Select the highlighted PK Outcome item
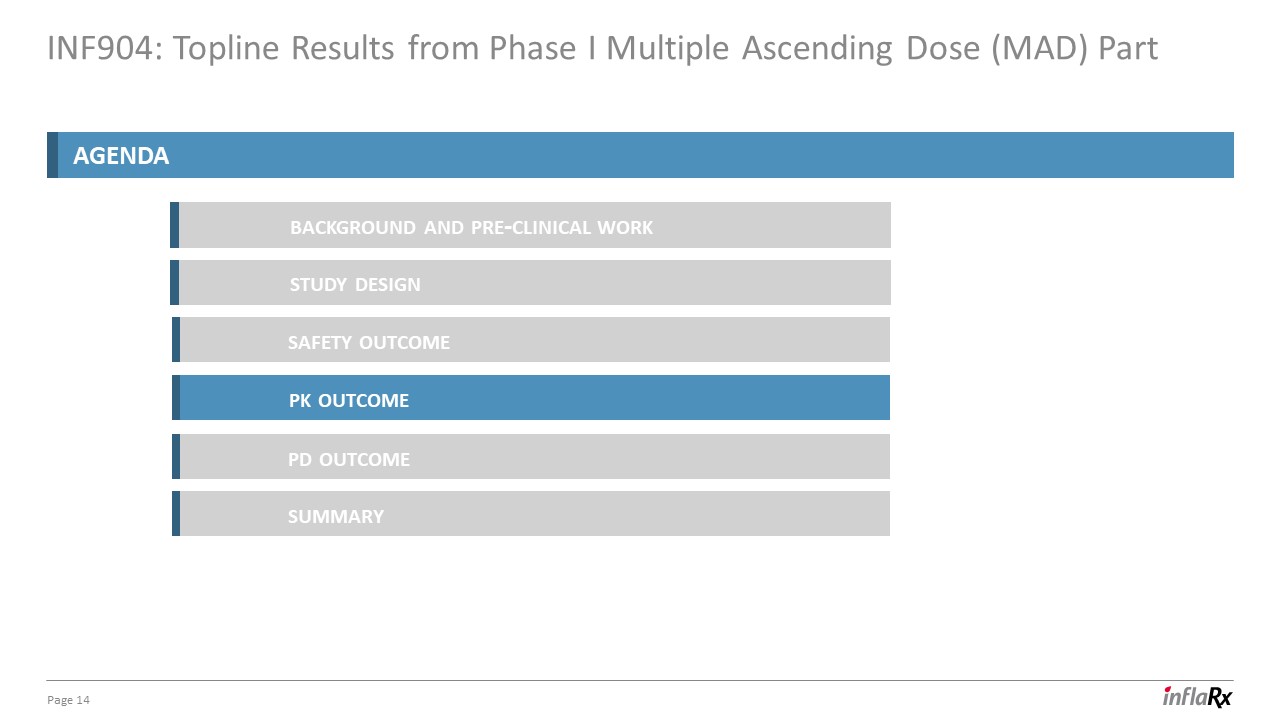This screenshot has width=1280, height=720. click(x=349, y=400)
